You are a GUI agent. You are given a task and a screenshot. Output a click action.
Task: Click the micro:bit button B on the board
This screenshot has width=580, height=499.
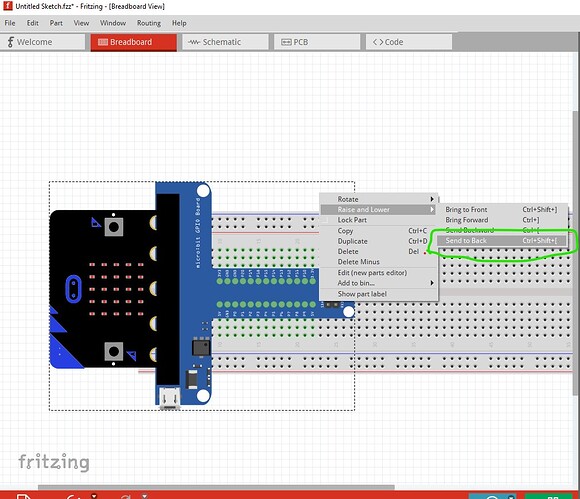114,351
